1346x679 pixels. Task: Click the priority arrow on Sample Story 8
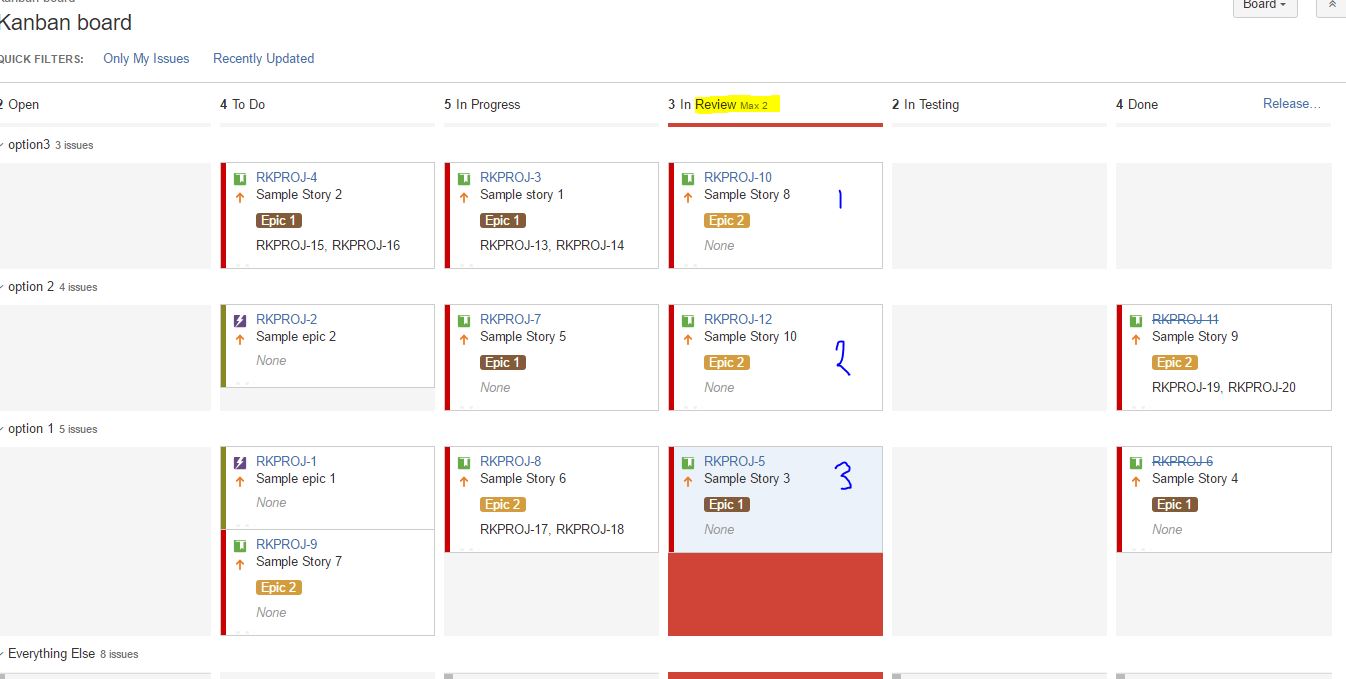[688, 198]
